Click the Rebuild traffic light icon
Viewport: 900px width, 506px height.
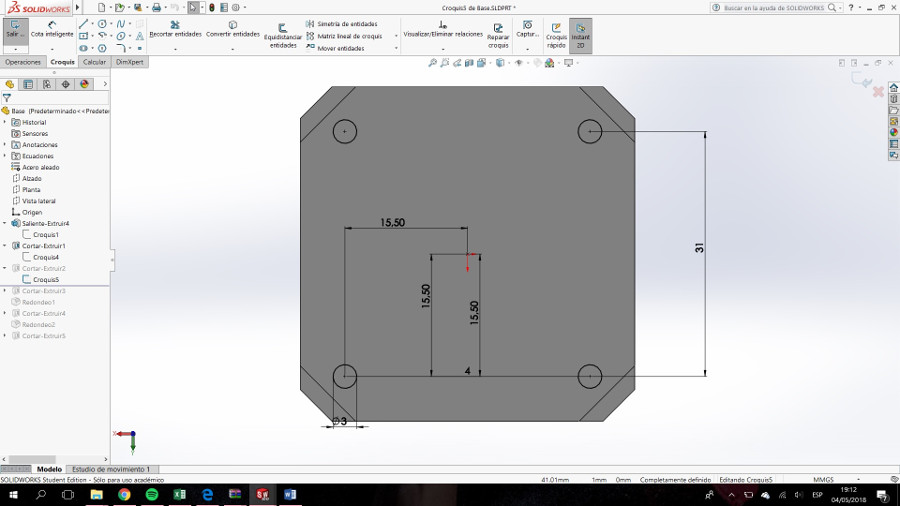click(x=212, y=7)
